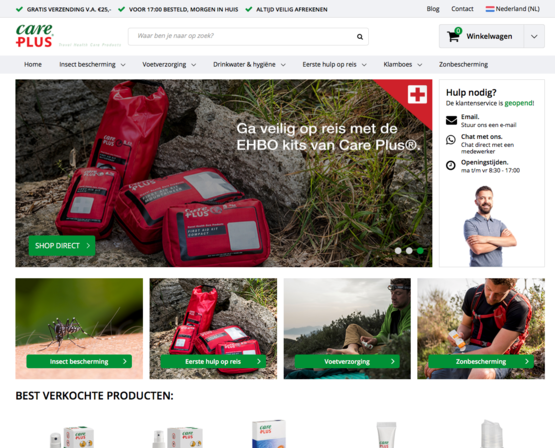The width and height of the screenshot is (555, 448).
Task: Click the opening hours clock icon
Action: click(x=451, y=165)
